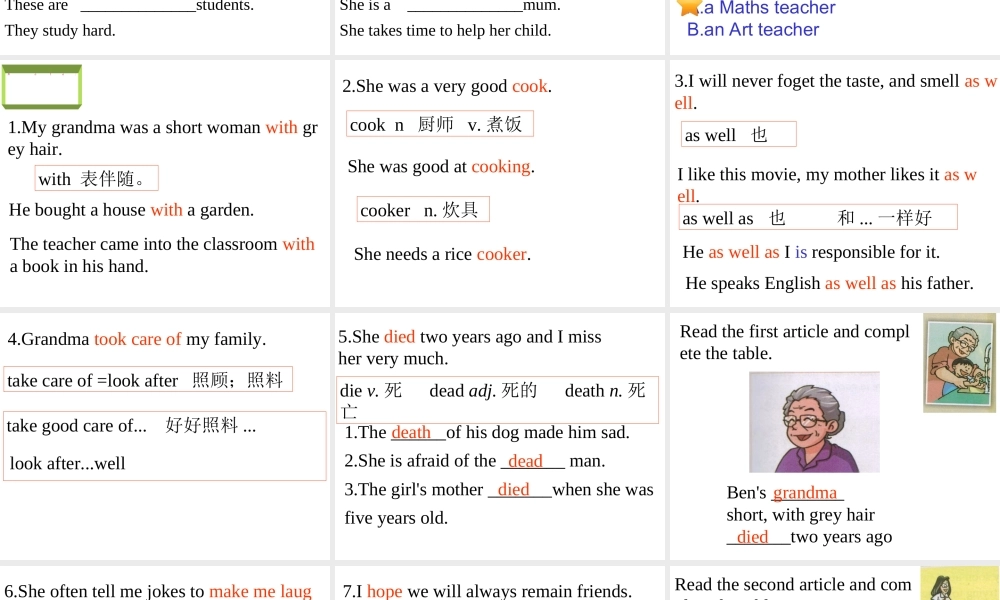Click the highlighted word 'cooking'
This screenshot has width=1000, height=600.
pyautogui.click(x=500, y=166)
